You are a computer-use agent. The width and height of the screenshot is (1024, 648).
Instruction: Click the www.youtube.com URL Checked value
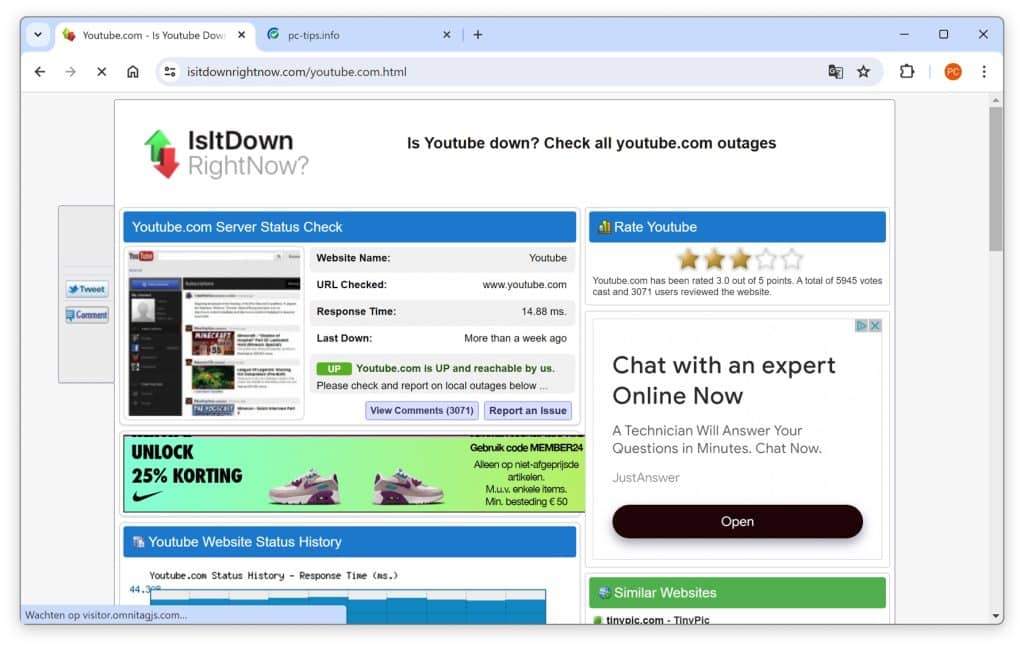click(x=524, y=285)
